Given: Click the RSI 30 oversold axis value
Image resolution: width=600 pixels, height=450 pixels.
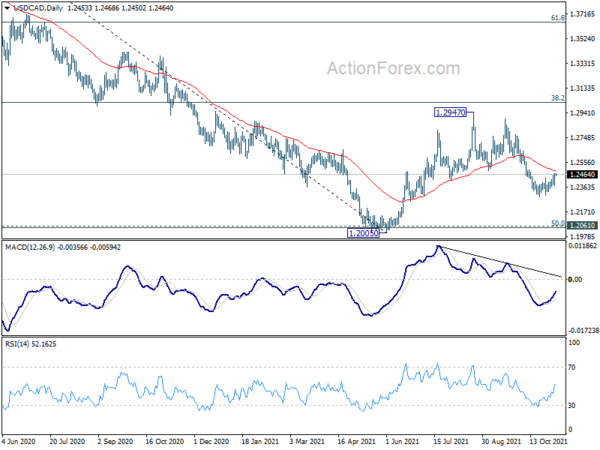Looking at the screenshot, I should click(x=575, y=405).
